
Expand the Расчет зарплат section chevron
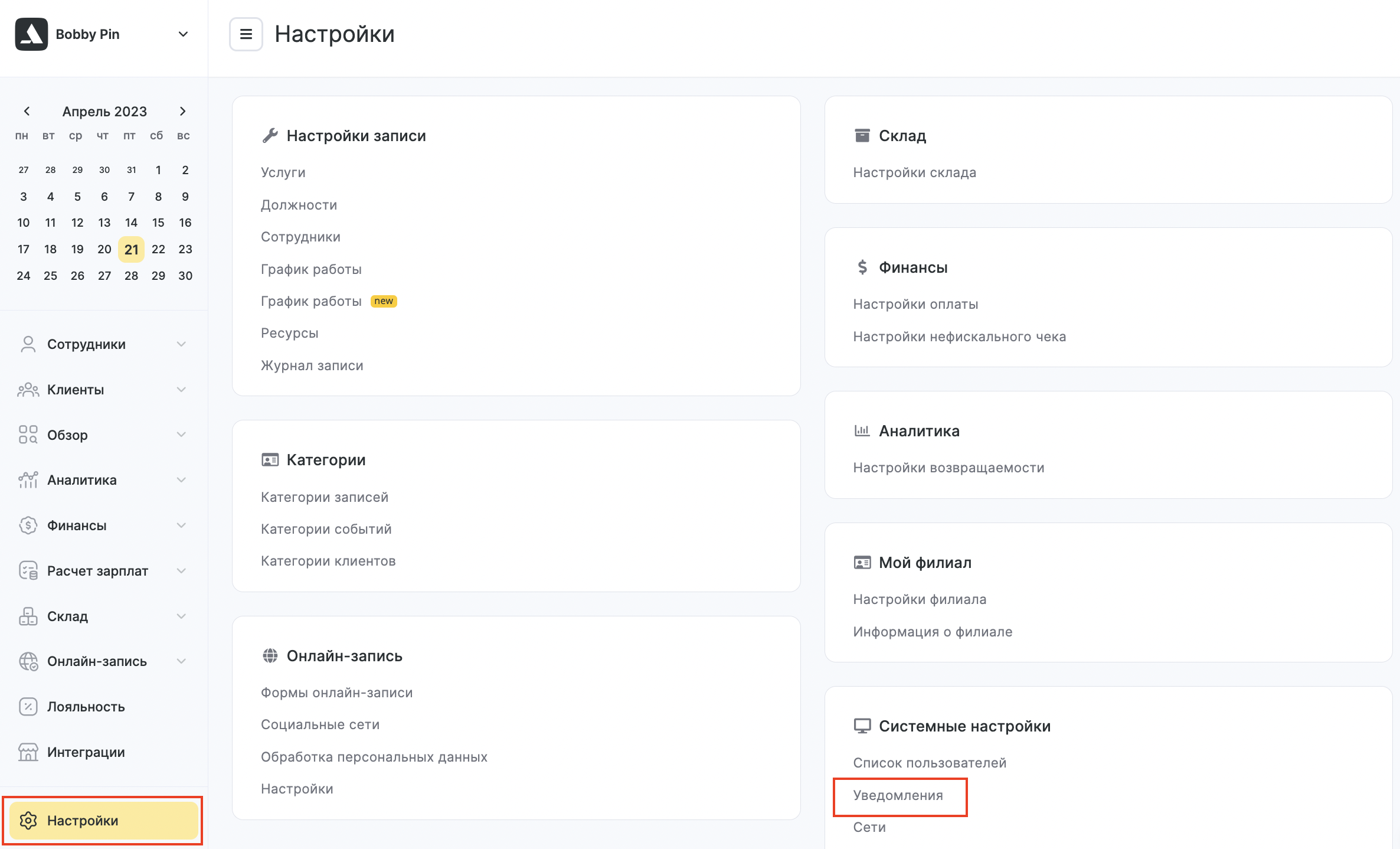pos(182,570)
